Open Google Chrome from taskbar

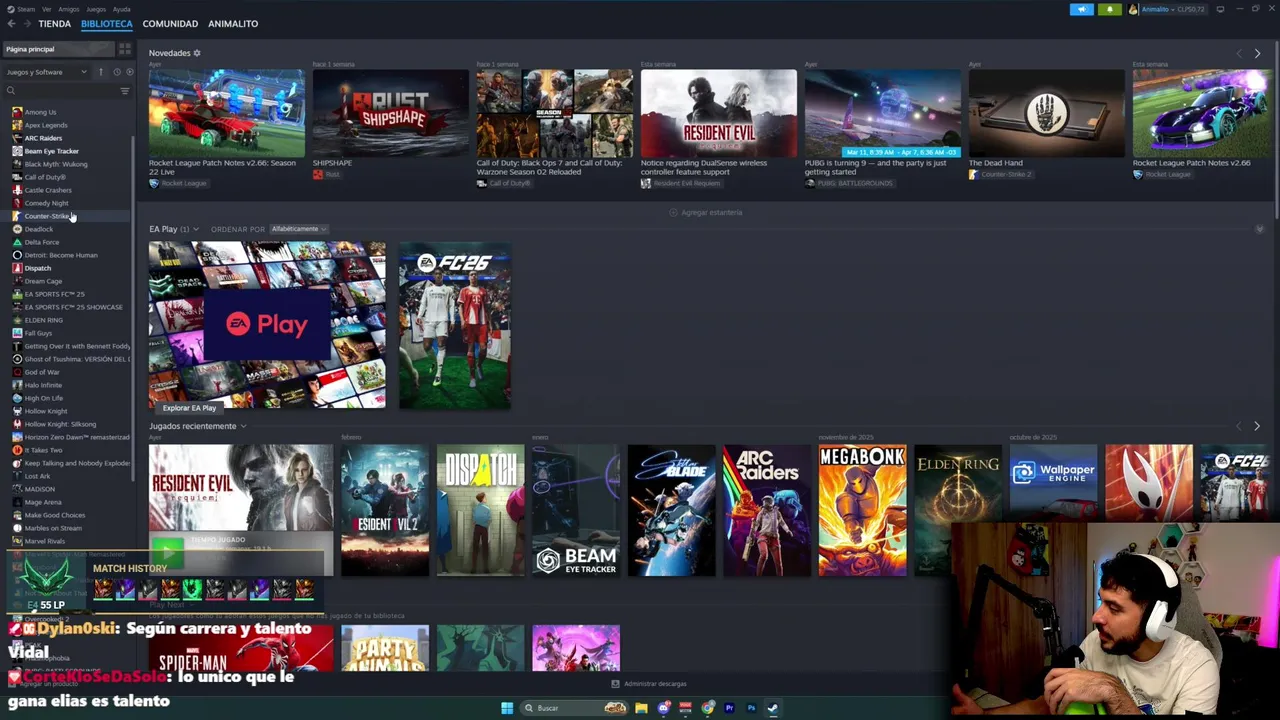(708, 708)
